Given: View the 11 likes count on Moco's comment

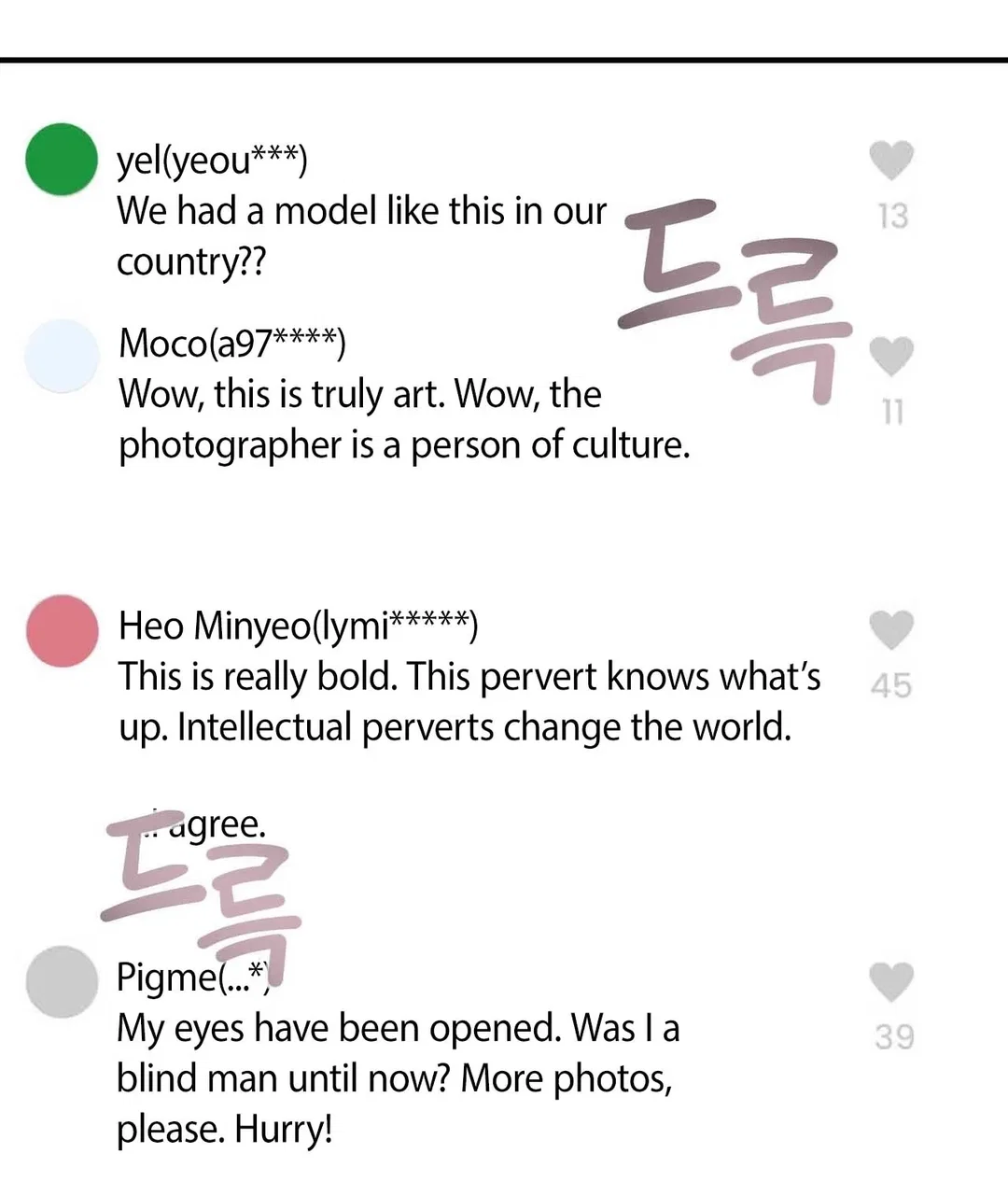Looking at the screenshot, I should (x=893, y=412).
